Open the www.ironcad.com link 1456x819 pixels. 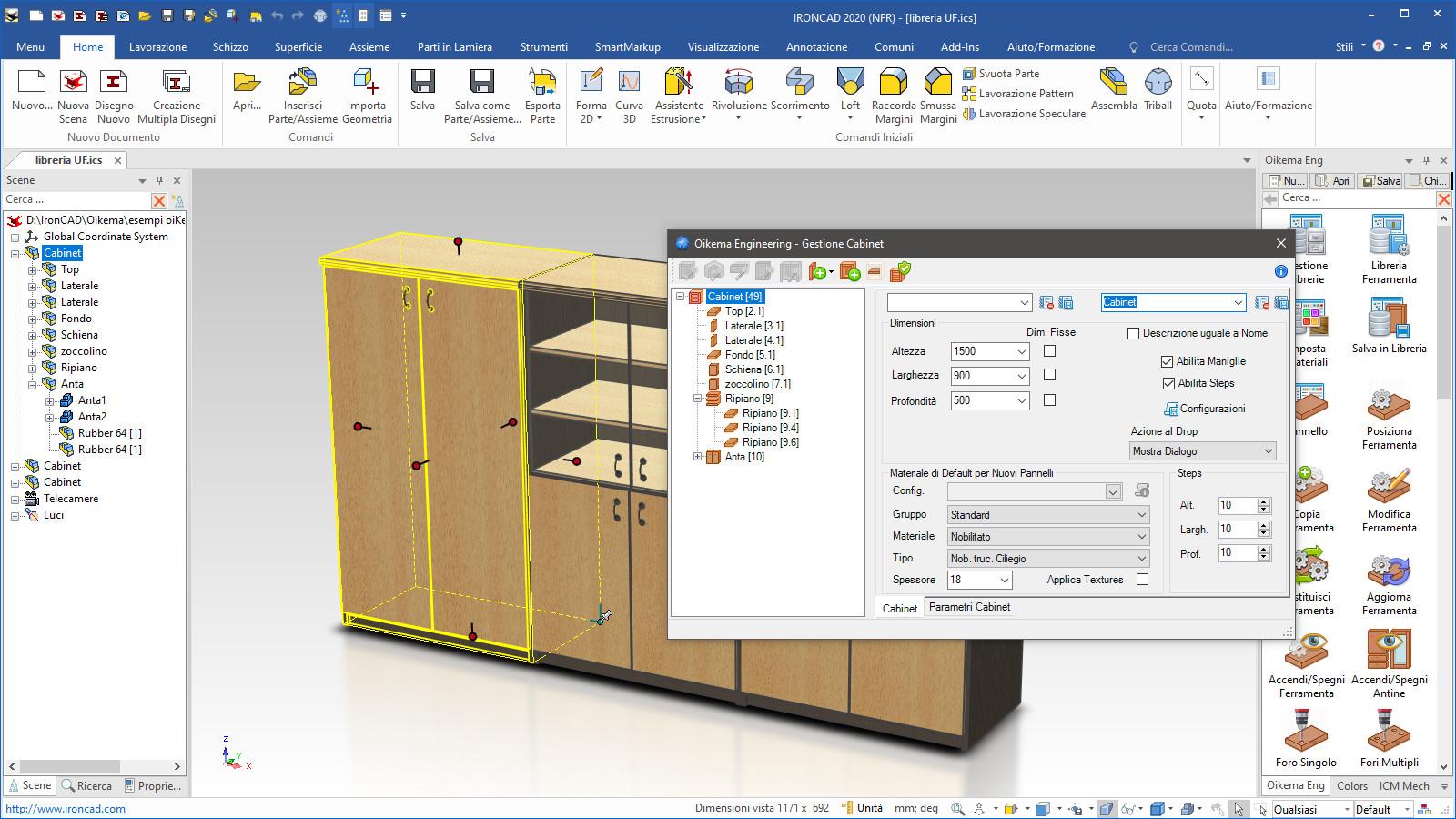tap(64, 808)
